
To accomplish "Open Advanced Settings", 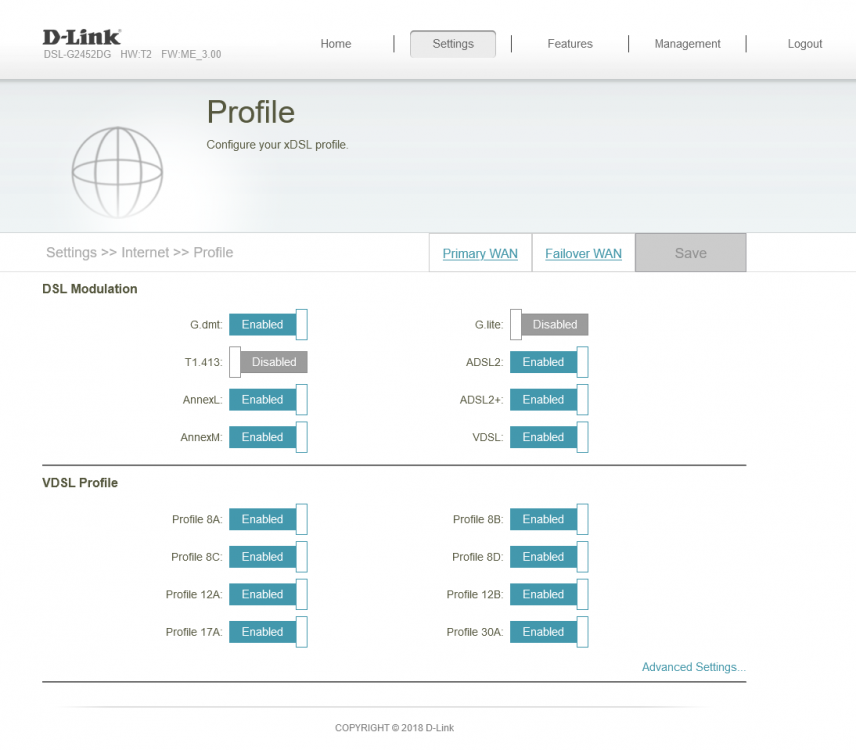I will point(693,667).
